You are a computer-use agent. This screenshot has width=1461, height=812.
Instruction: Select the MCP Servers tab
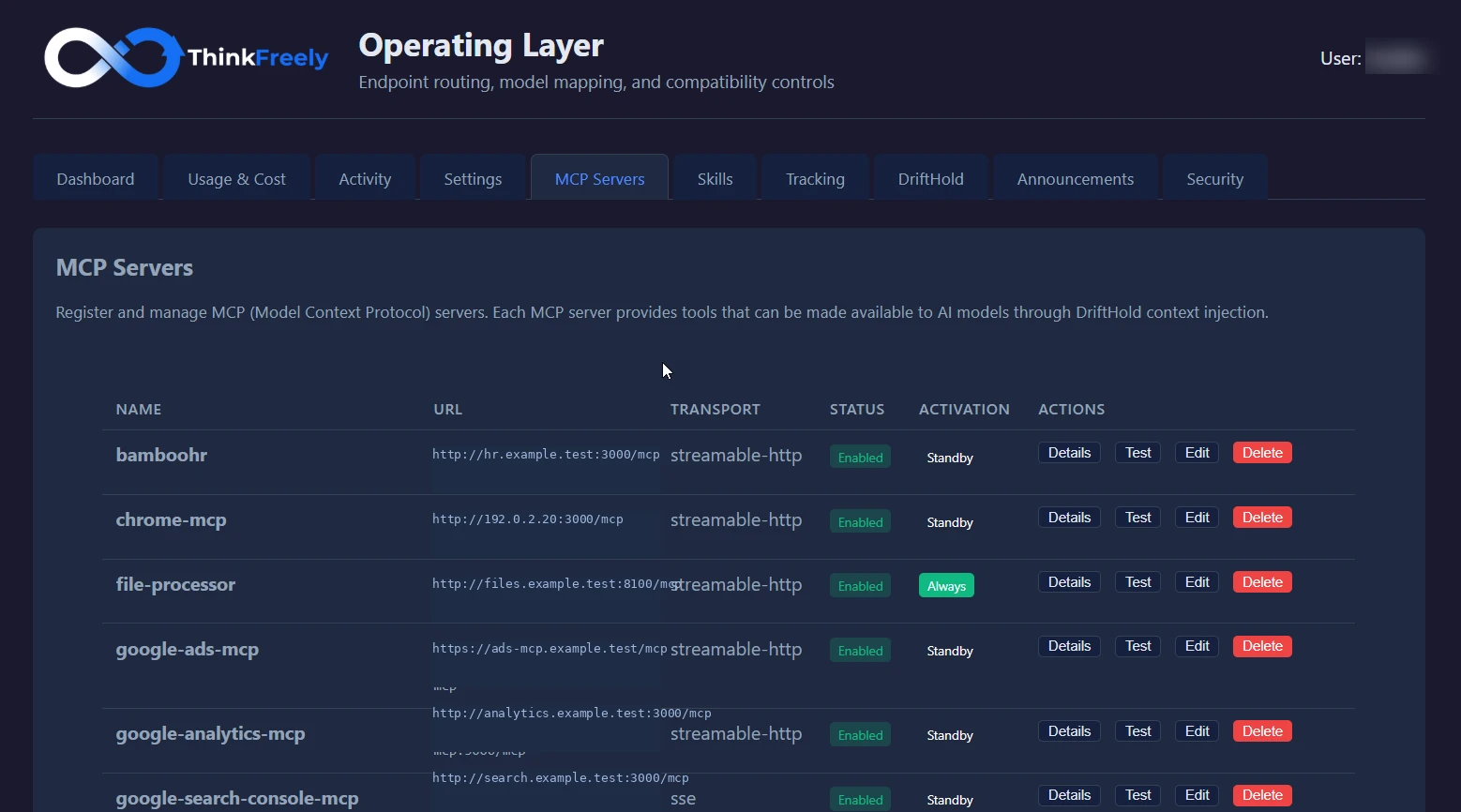(x=600, y=178)
